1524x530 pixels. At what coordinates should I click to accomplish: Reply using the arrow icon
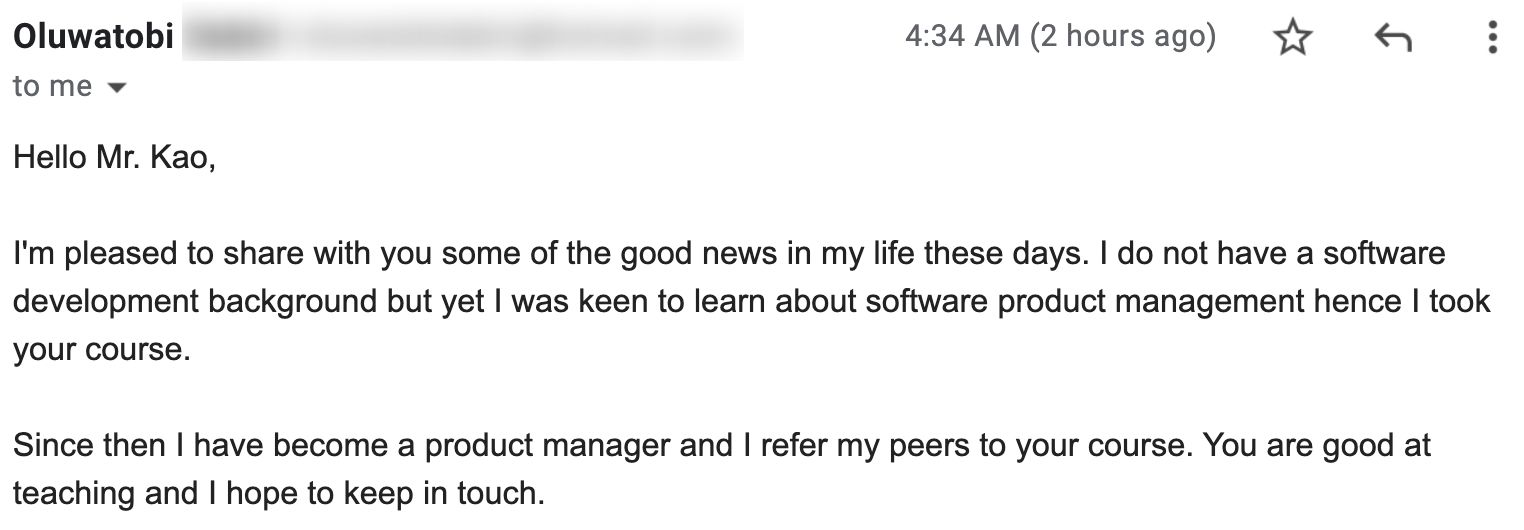[x=1392, y=39]
